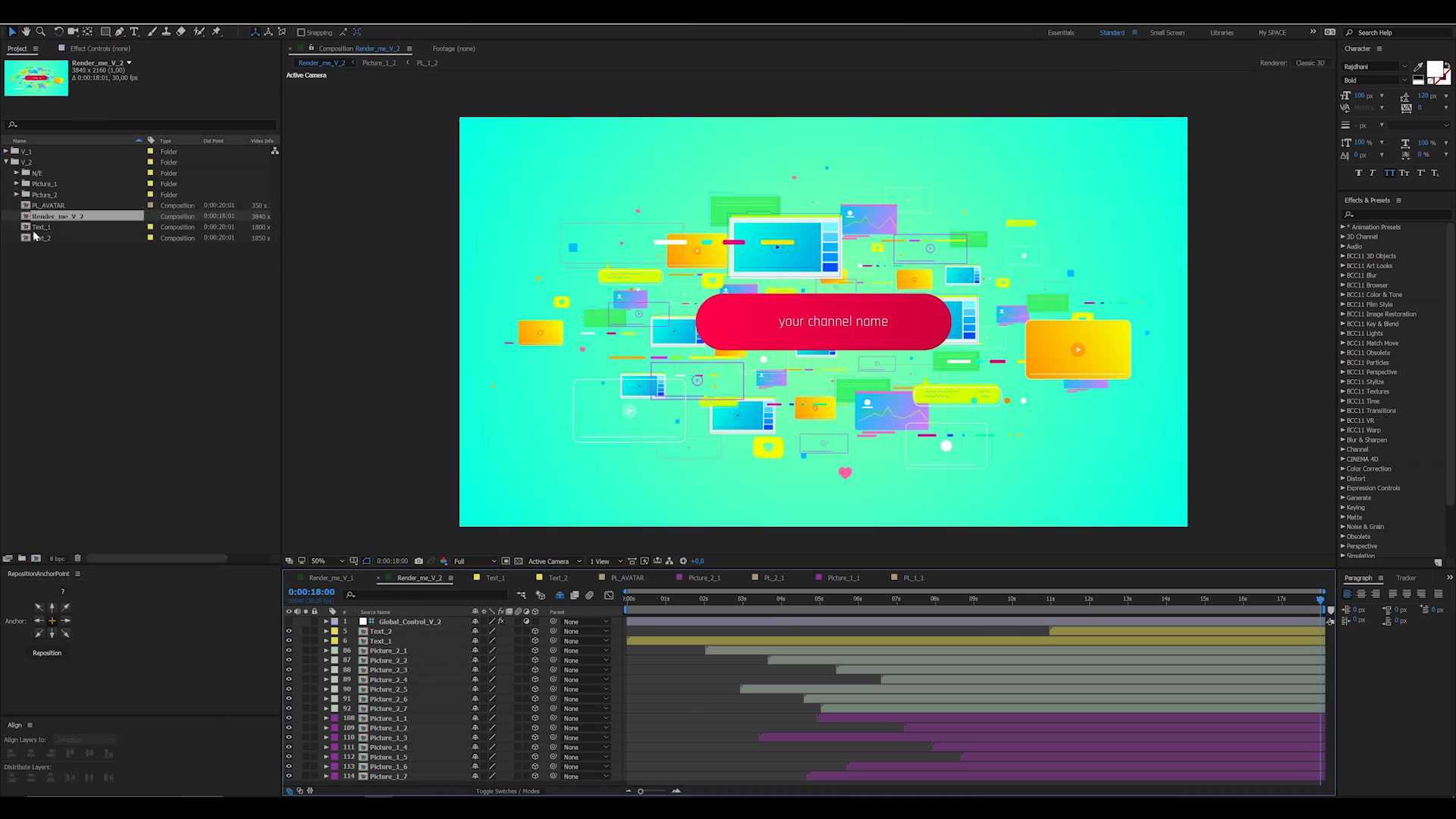This screenshot has width=1456, height=819.
Task: Toggle Hide Shy Layers switch in timeline
Action: 560,595
